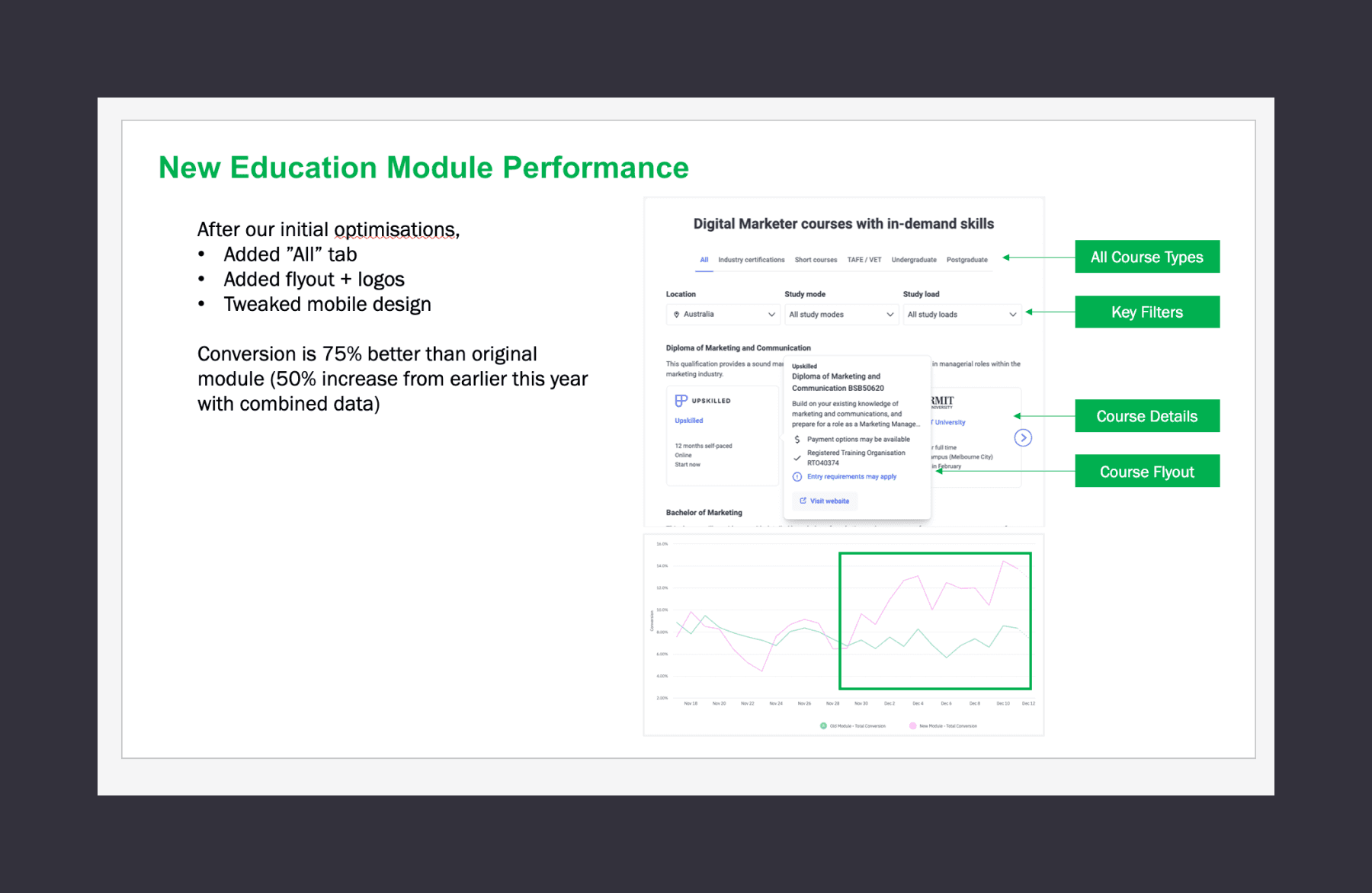
Task: Click the Bachelor of Marketing heading
Action: pyautogui.click(x=704, y=512)
